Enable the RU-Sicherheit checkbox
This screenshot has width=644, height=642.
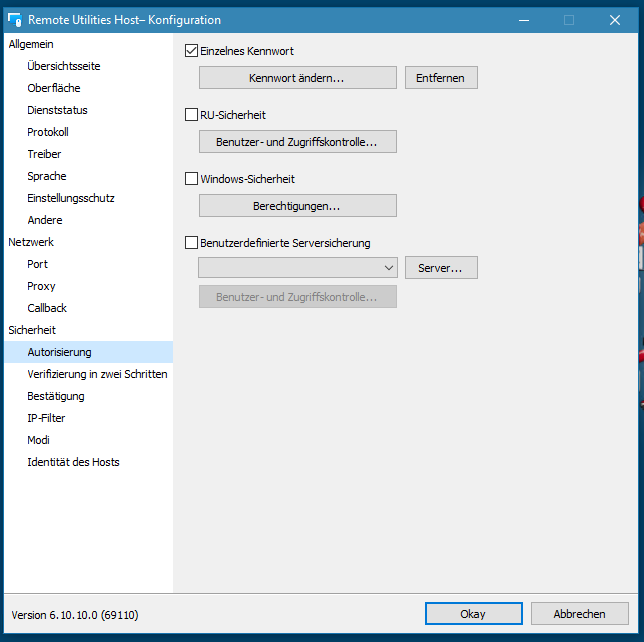(192, 115)
